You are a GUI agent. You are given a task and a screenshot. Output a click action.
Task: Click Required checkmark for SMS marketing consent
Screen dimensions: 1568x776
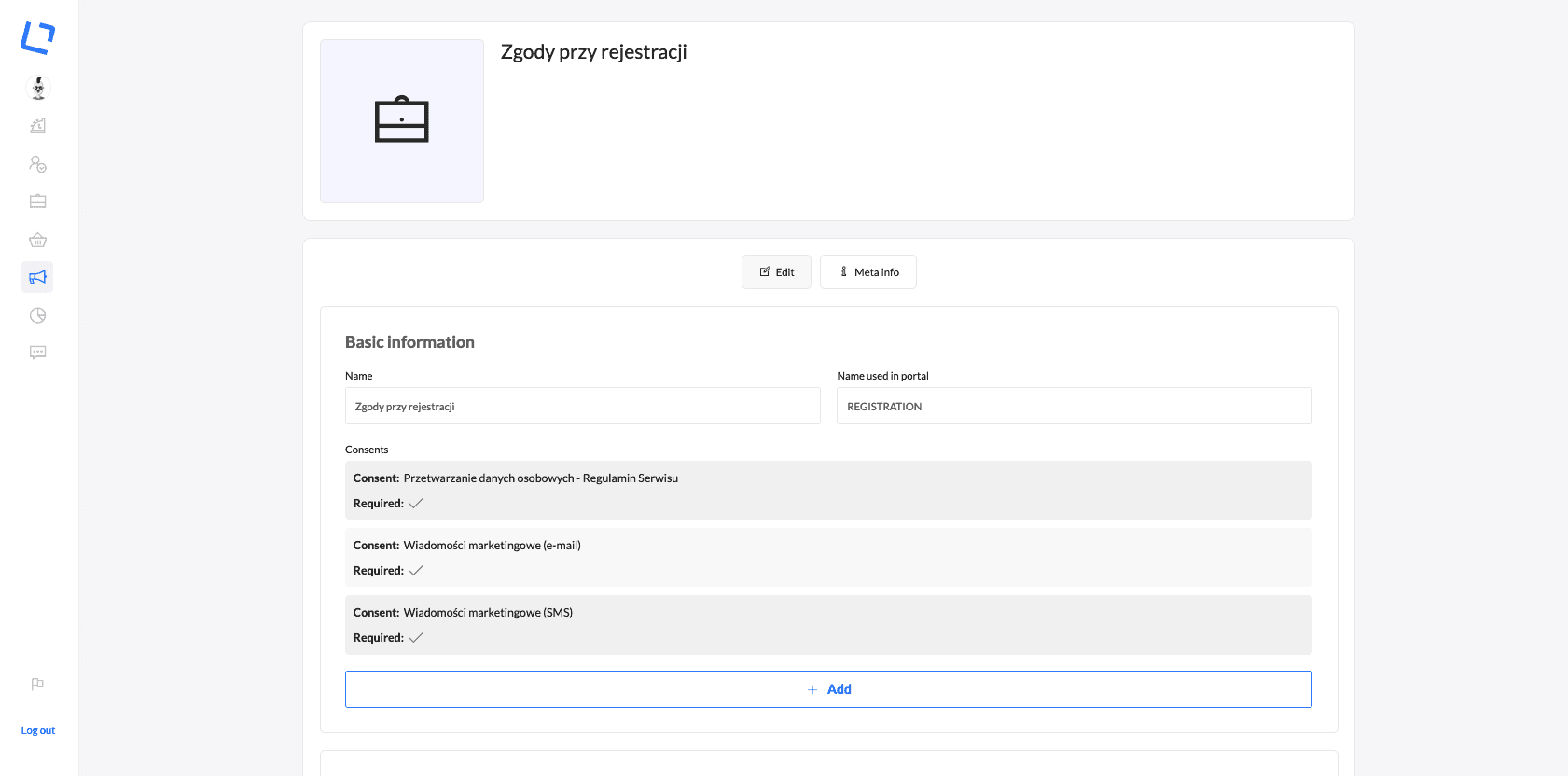click(416, 638)
